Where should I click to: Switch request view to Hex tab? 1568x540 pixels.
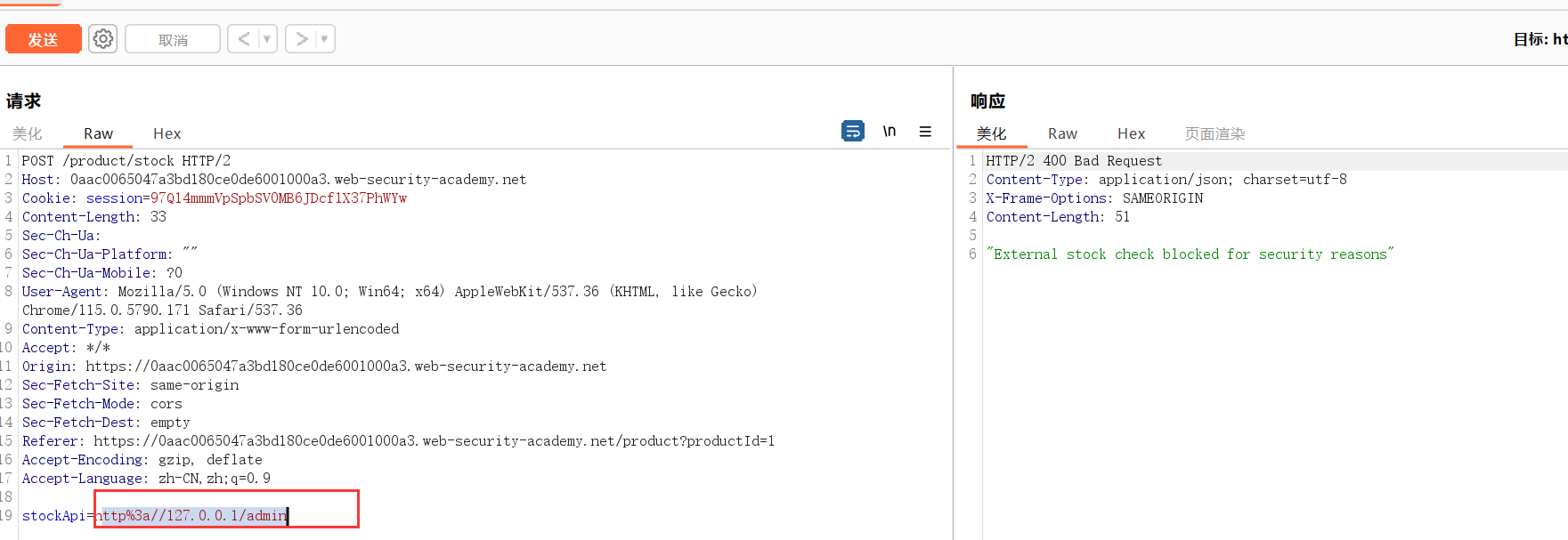(167, 133)
